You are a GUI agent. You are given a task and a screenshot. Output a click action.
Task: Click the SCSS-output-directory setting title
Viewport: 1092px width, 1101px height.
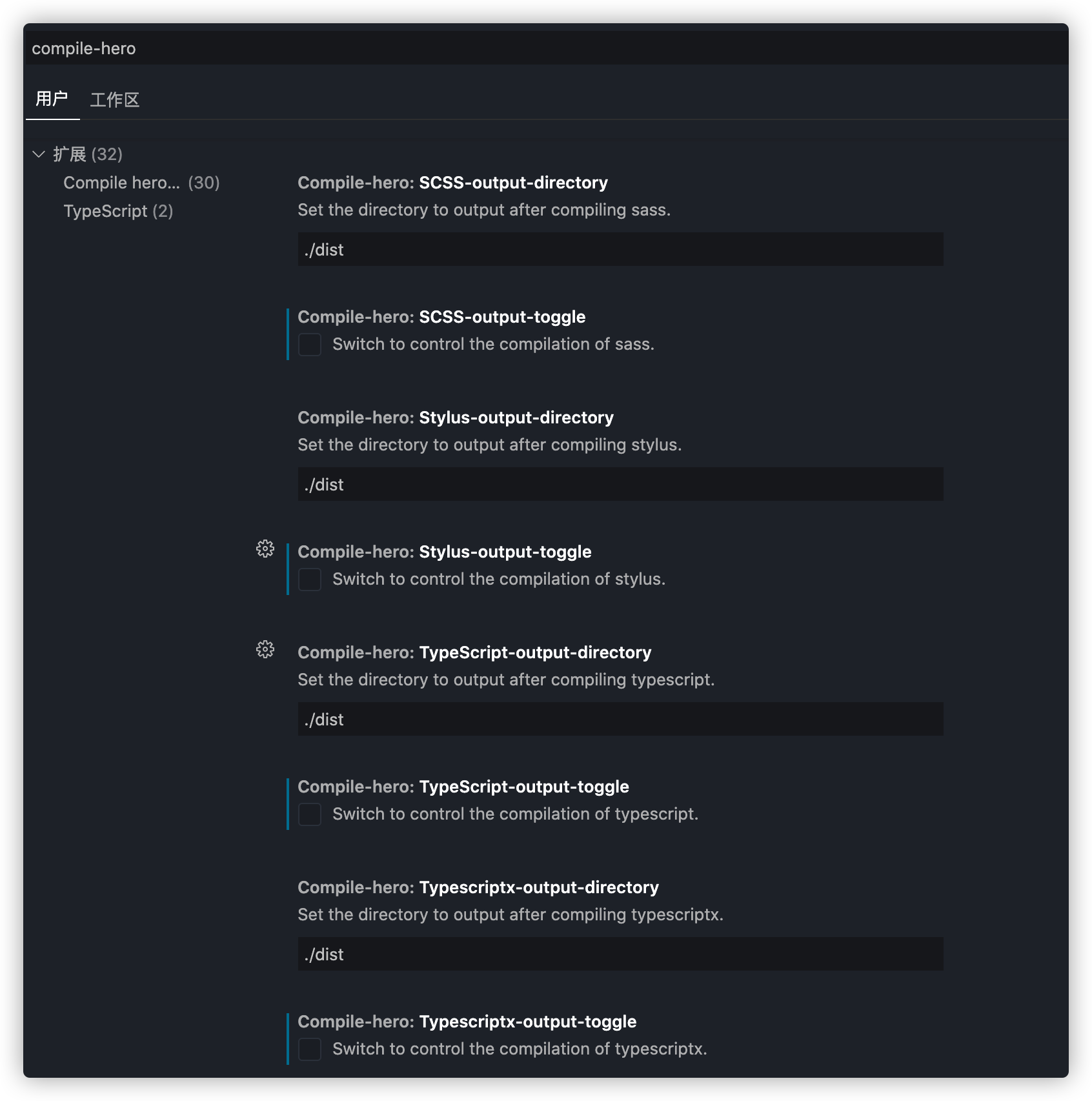tap(452, 183)
